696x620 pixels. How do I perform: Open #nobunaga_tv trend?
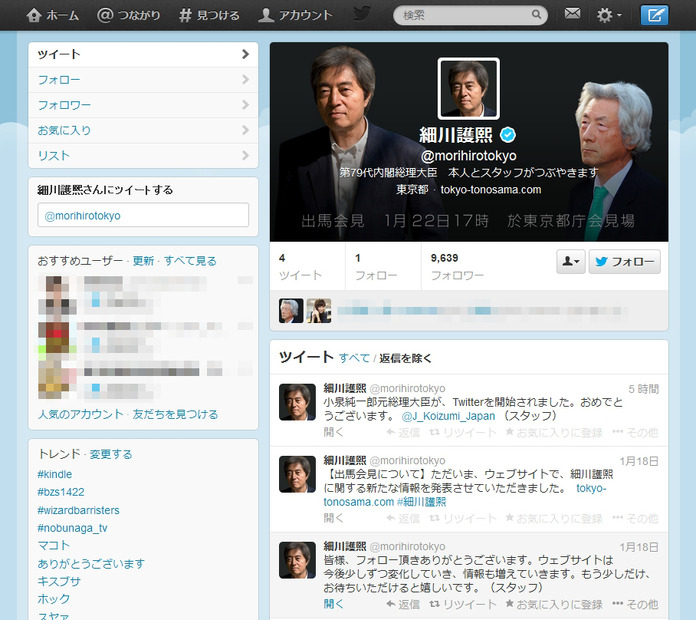pyautogui.click(x=72, y=528)
